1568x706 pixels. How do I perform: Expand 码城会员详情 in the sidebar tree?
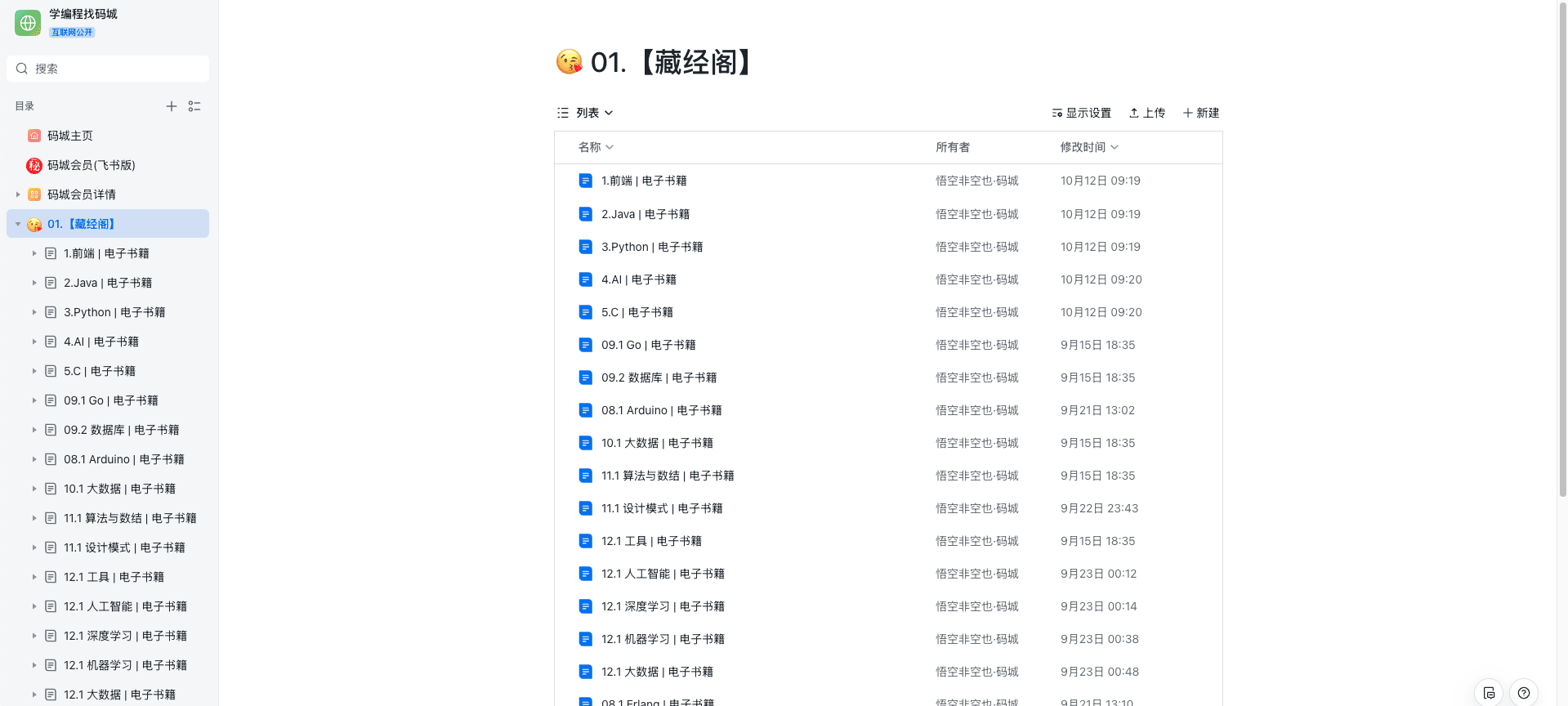click(x=18, y=194)
